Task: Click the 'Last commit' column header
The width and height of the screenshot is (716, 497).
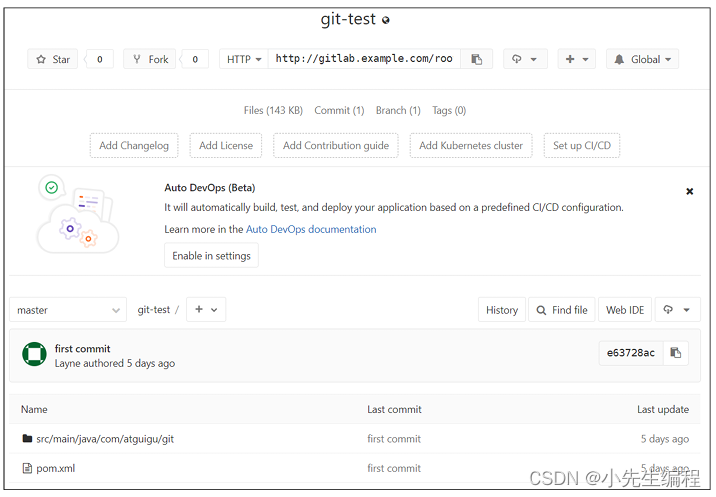Action: click(395, 410)
